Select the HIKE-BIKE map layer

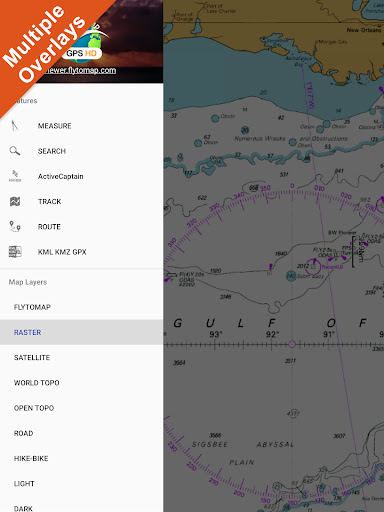point(81,458)
